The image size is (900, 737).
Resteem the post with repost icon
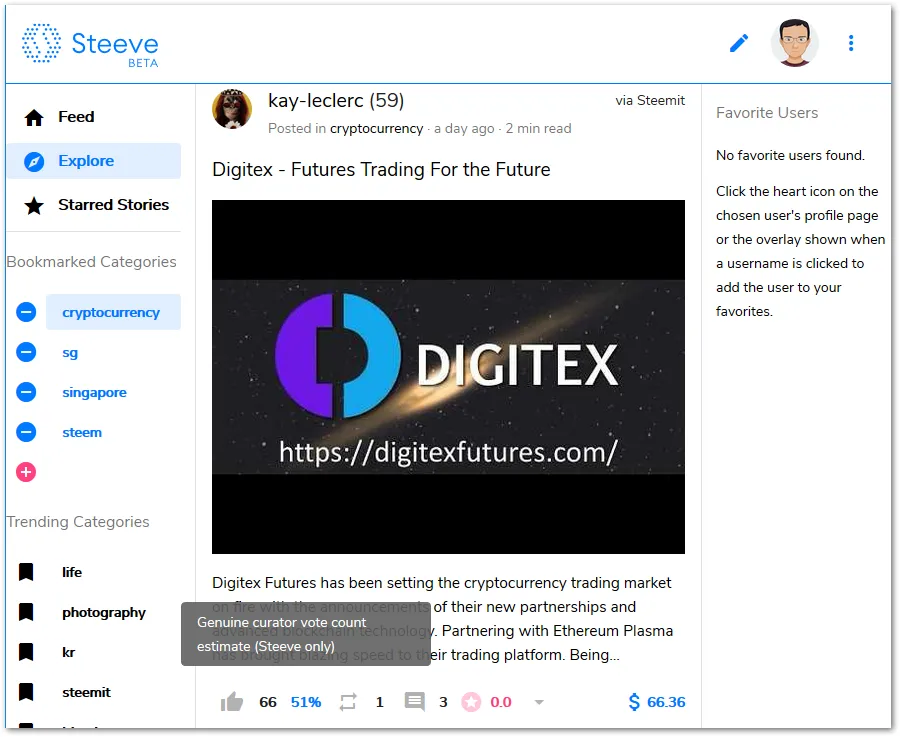coord(348,703)
